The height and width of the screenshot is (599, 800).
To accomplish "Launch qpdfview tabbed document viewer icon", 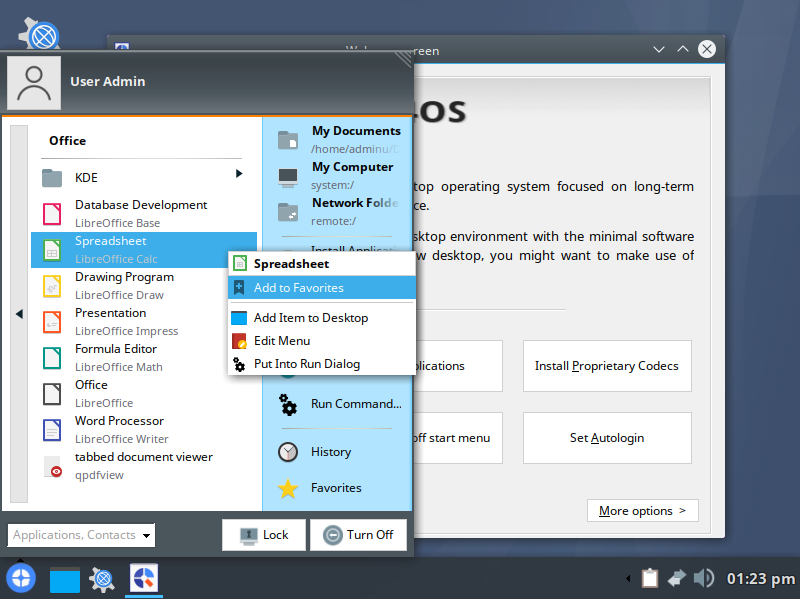I will (52, 466).
